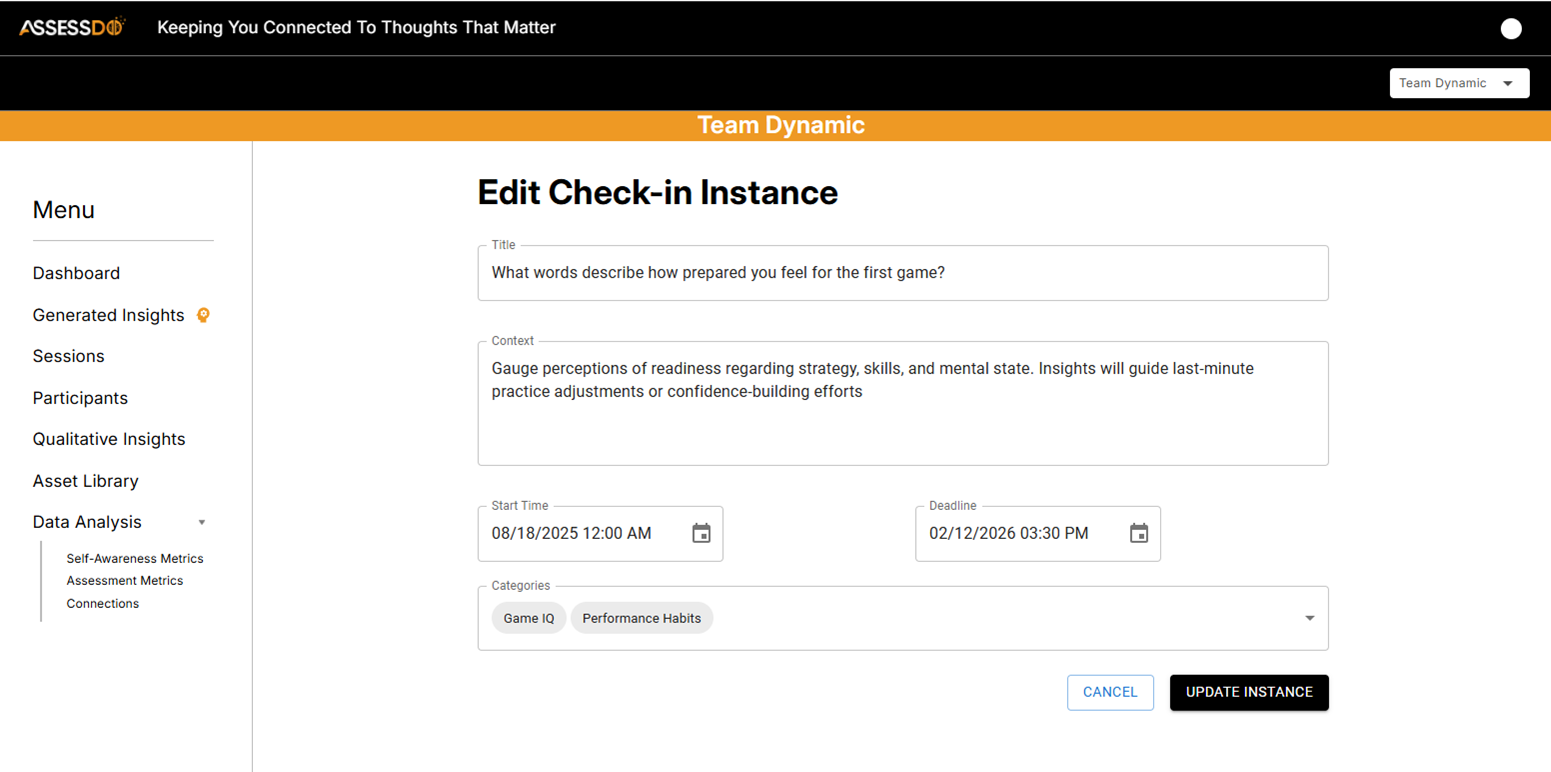This screenshot has width=1551, height=772.
Task: Open the Start Time calendar picker icon
Action: click(x=702, y=533)
